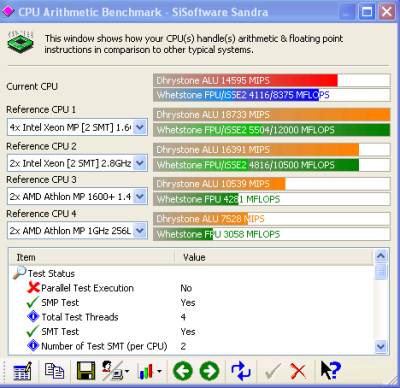Click the green check beside SMT Test
The height and width of the screenshot is (388, 400).
pyautogui.click(x=33, y=331)
